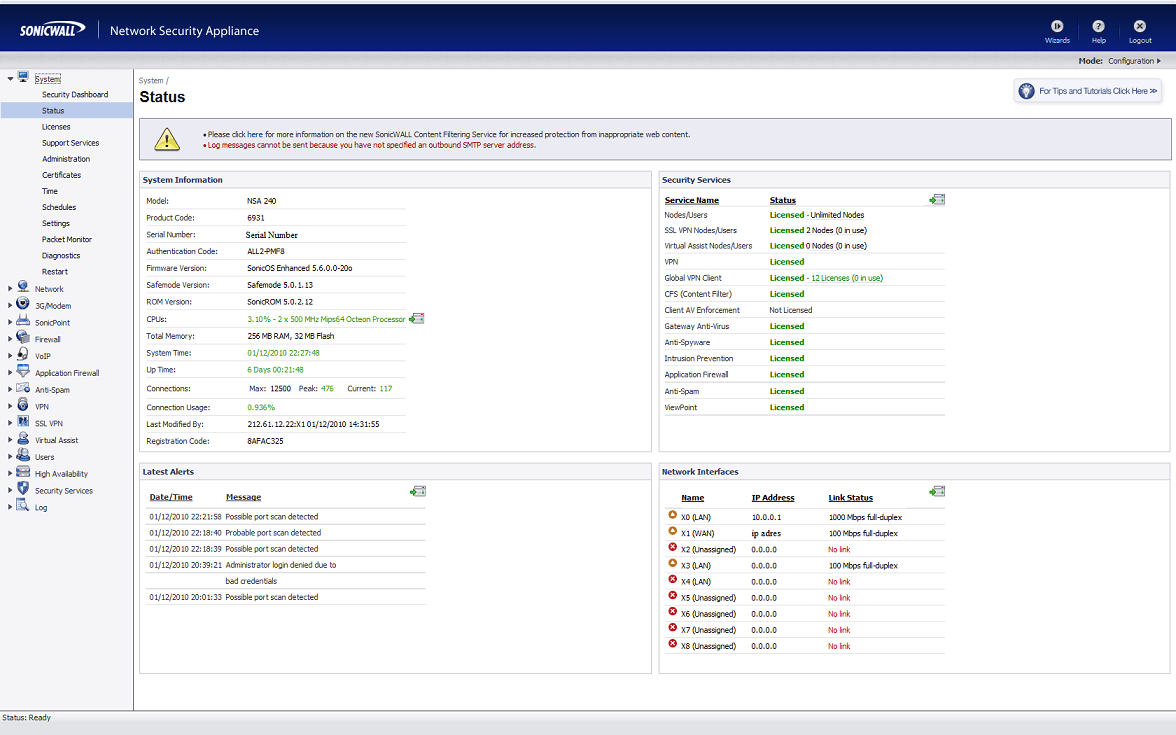Click the Logout icon
The image size is (1176, 735).
1139,26
